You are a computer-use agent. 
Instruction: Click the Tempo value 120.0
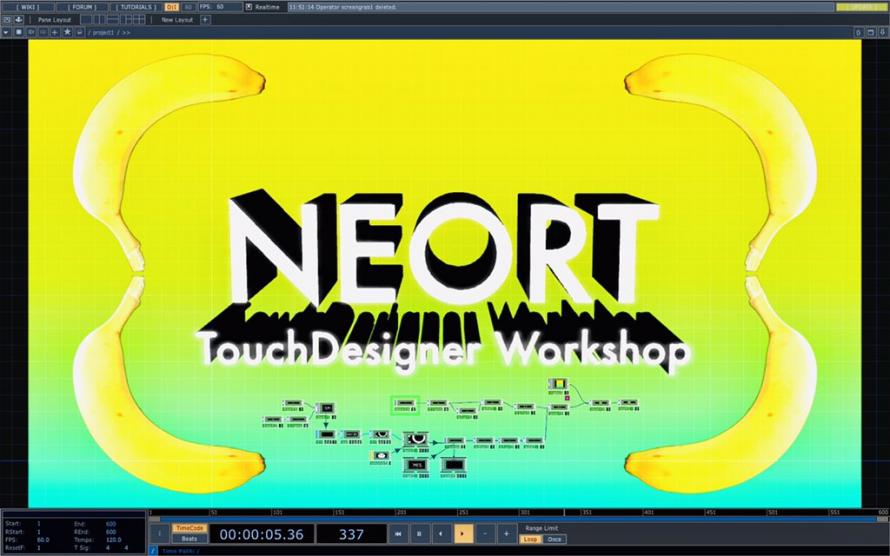(x=112, y=540)
